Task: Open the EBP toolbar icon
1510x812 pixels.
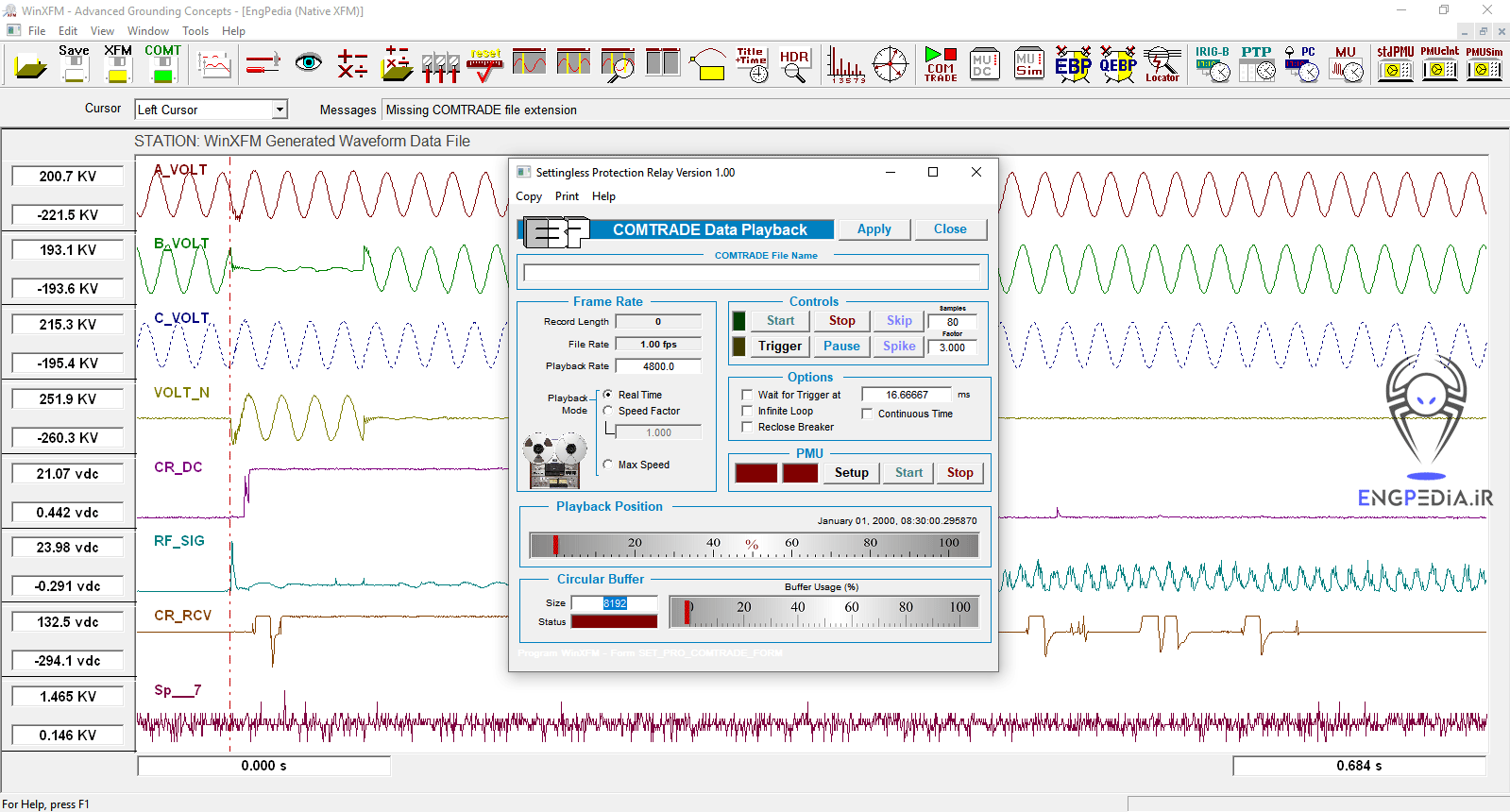Action: [1073, 64]
